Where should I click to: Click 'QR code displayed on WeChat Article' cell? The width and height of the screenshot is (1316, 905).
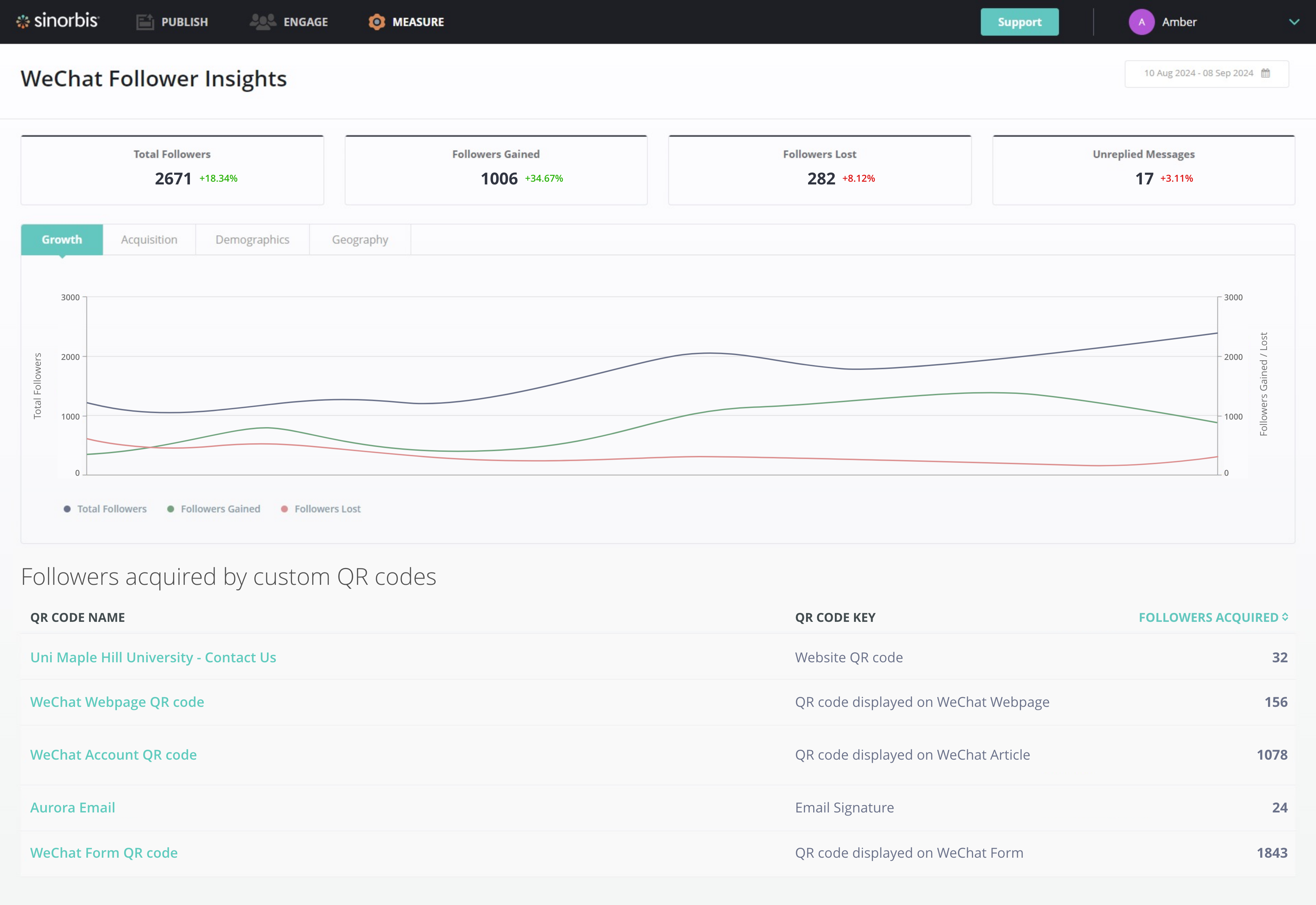coord(912,755)
